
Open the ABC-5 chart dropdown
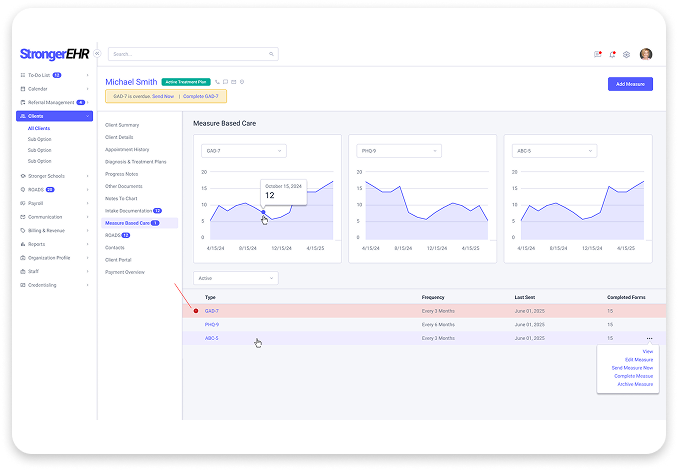pyautogui.click(x=553, y=151)
